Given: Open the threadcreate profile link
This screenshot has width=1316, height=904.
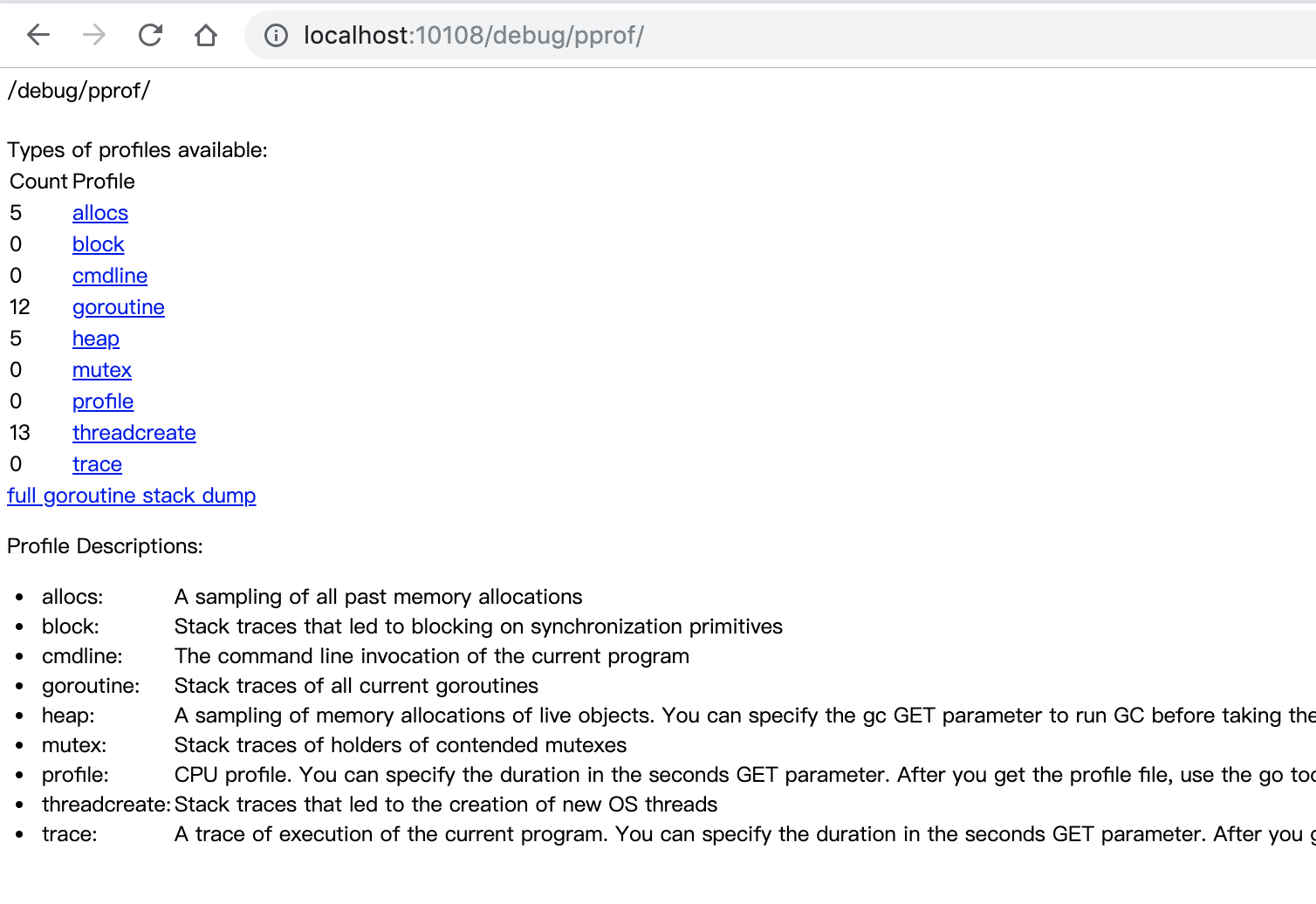Looking at the screenshot, I should point(134,433).
